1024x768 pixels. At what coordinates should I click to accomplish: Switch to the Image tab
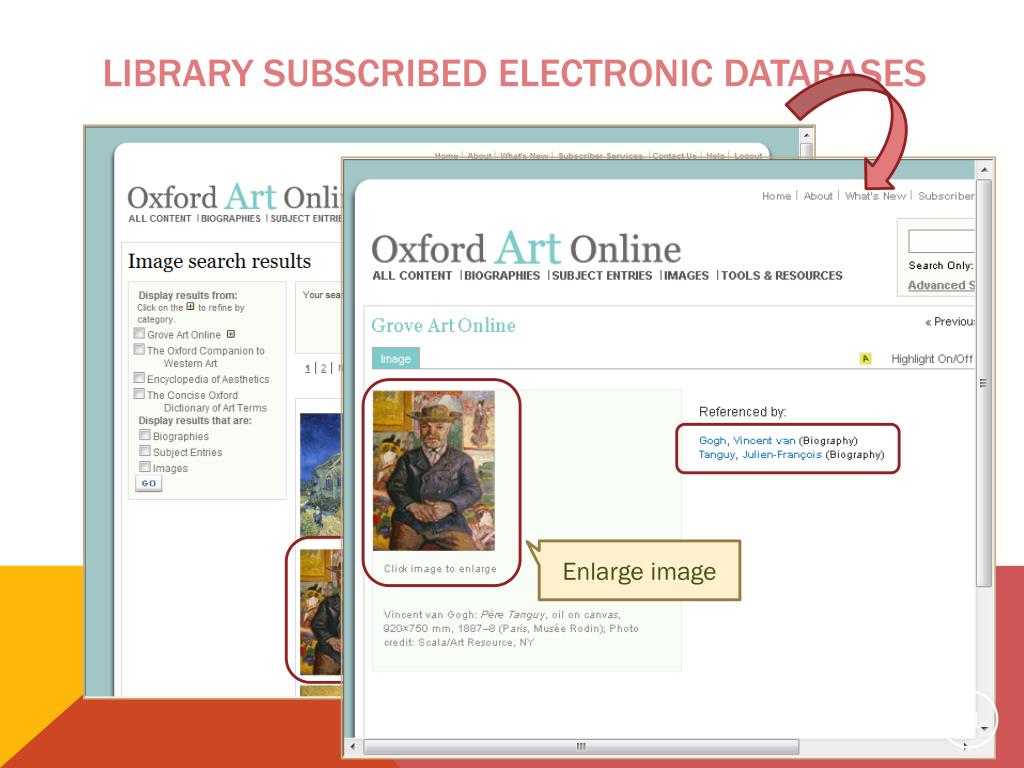(396, 359)
